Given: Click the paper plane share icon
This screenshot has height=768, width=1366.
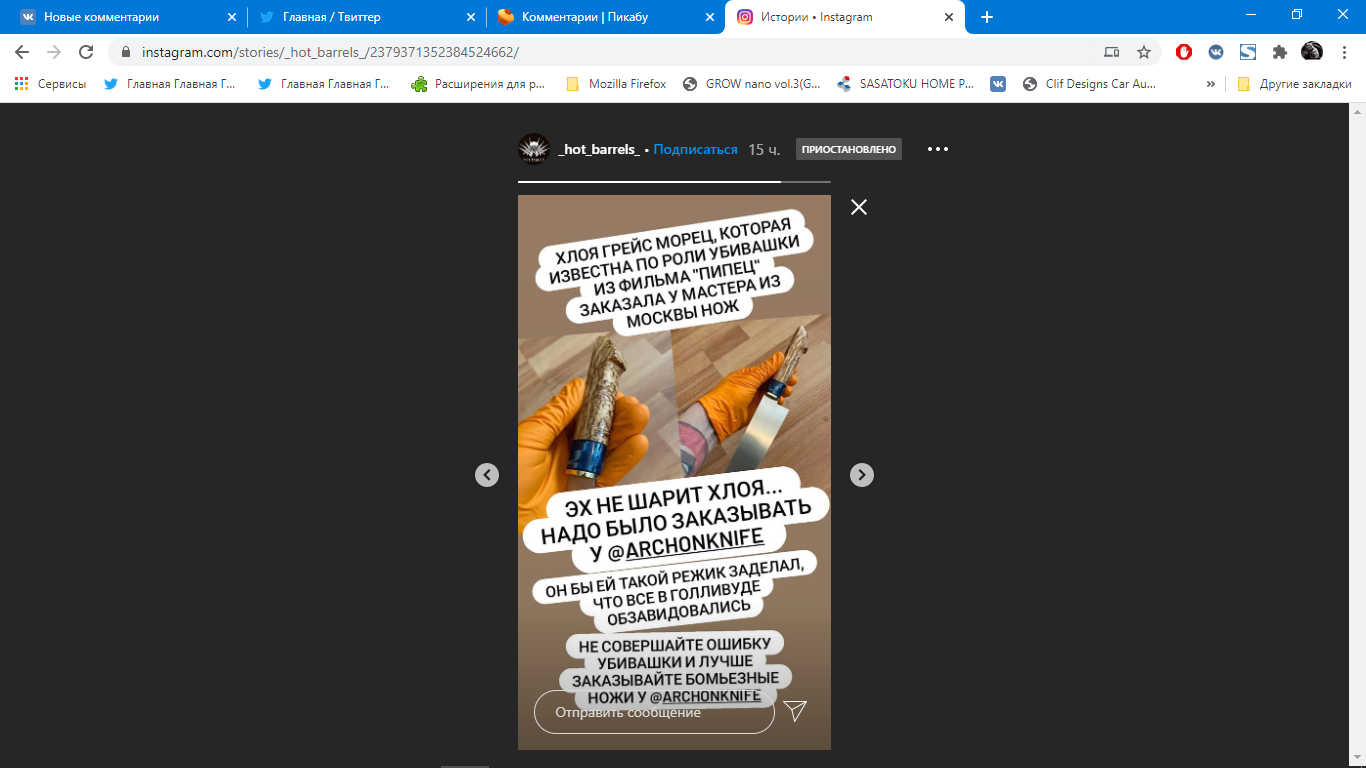Looking at the screenshot, I should 795,711.
